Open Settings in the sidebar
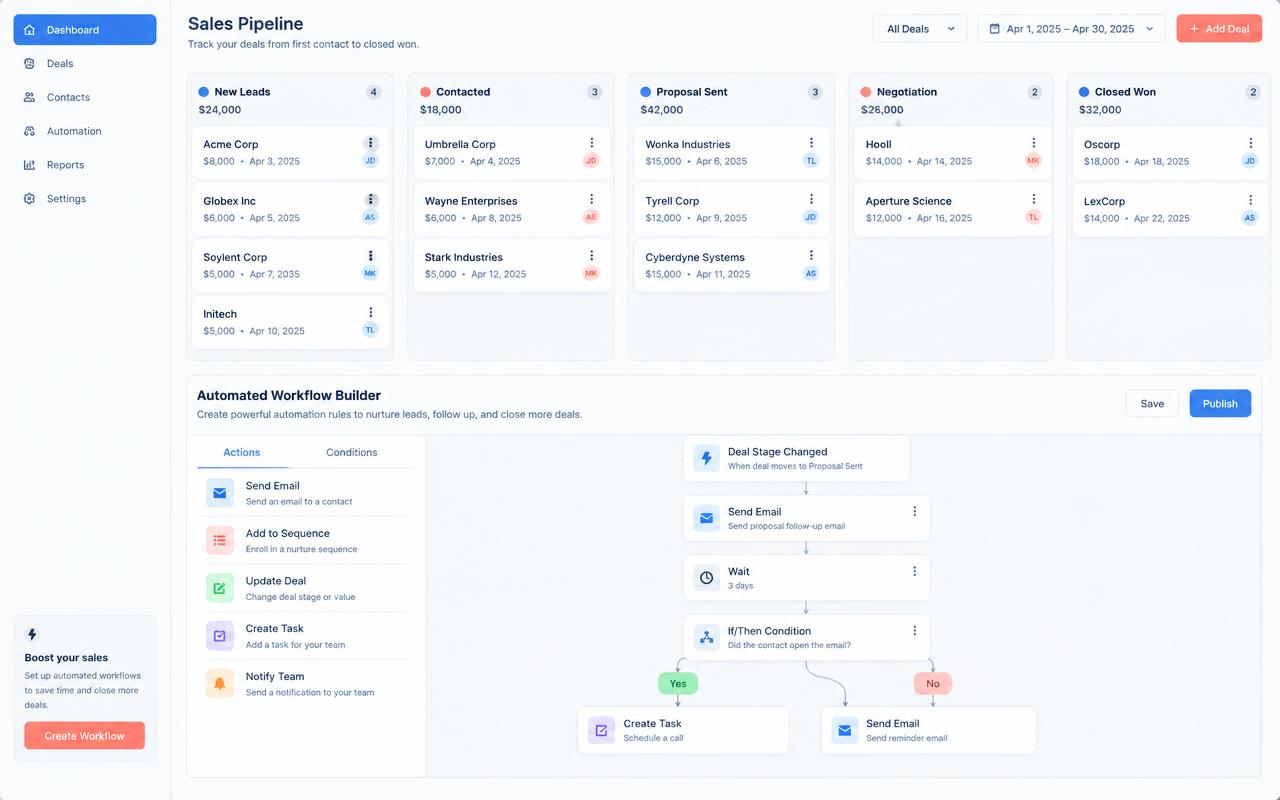Screen dimensions: 1280x800 tap(85, 199)
